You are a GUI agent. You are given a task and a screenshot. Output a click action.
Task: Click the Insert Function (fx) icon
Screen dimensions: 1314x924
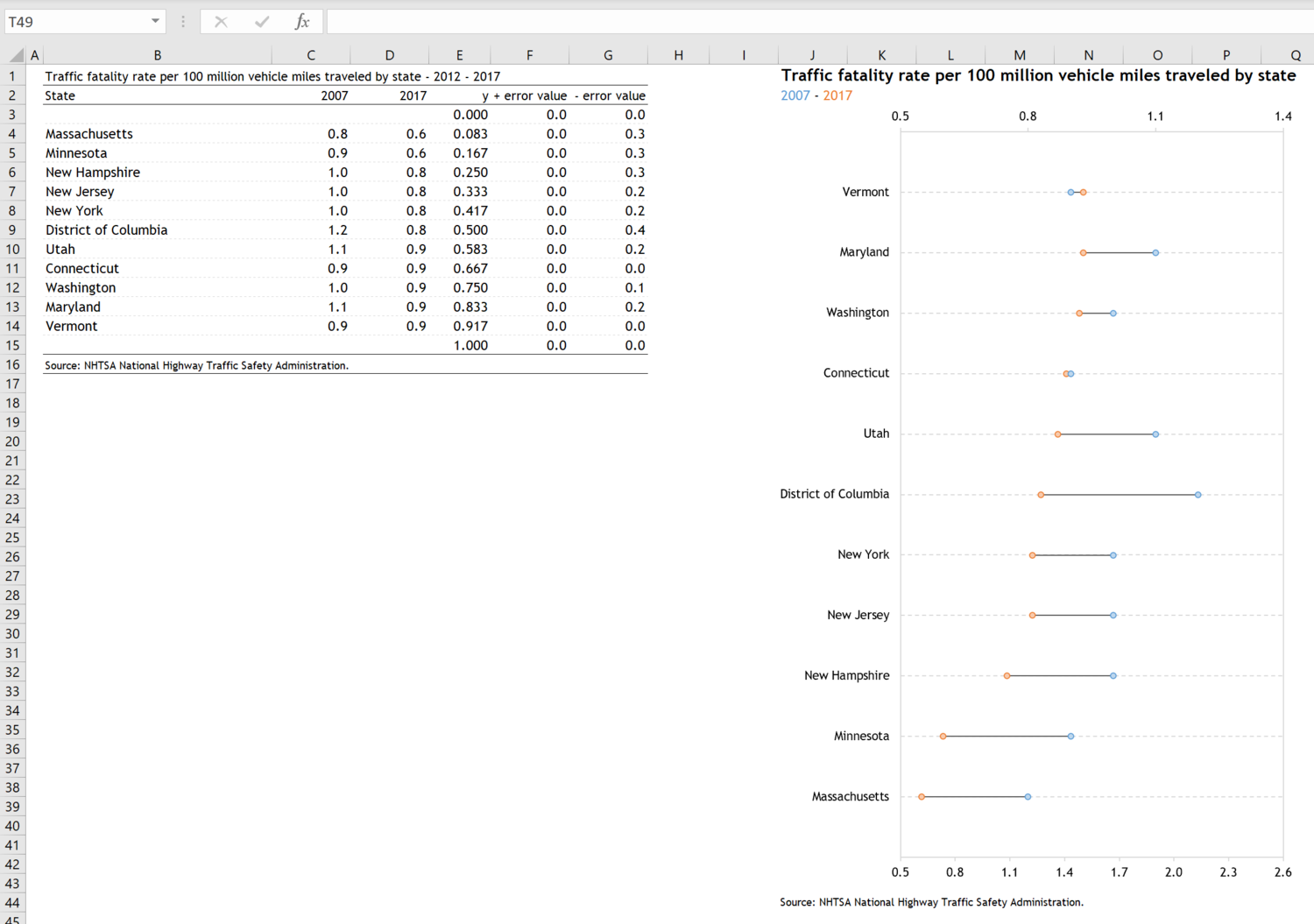pos(302,21)
